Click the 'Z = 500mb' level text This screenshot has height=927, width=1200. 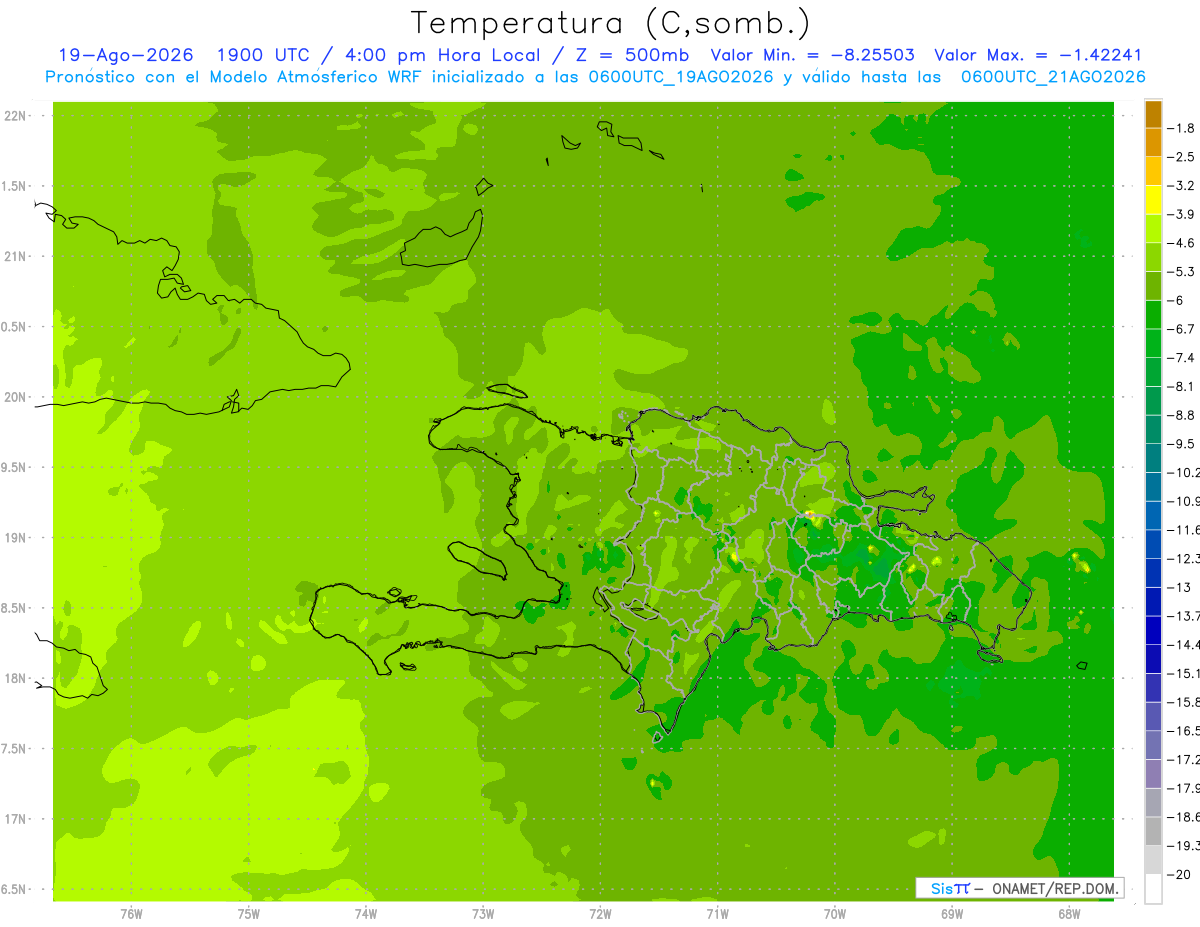[x=631, y=56]
